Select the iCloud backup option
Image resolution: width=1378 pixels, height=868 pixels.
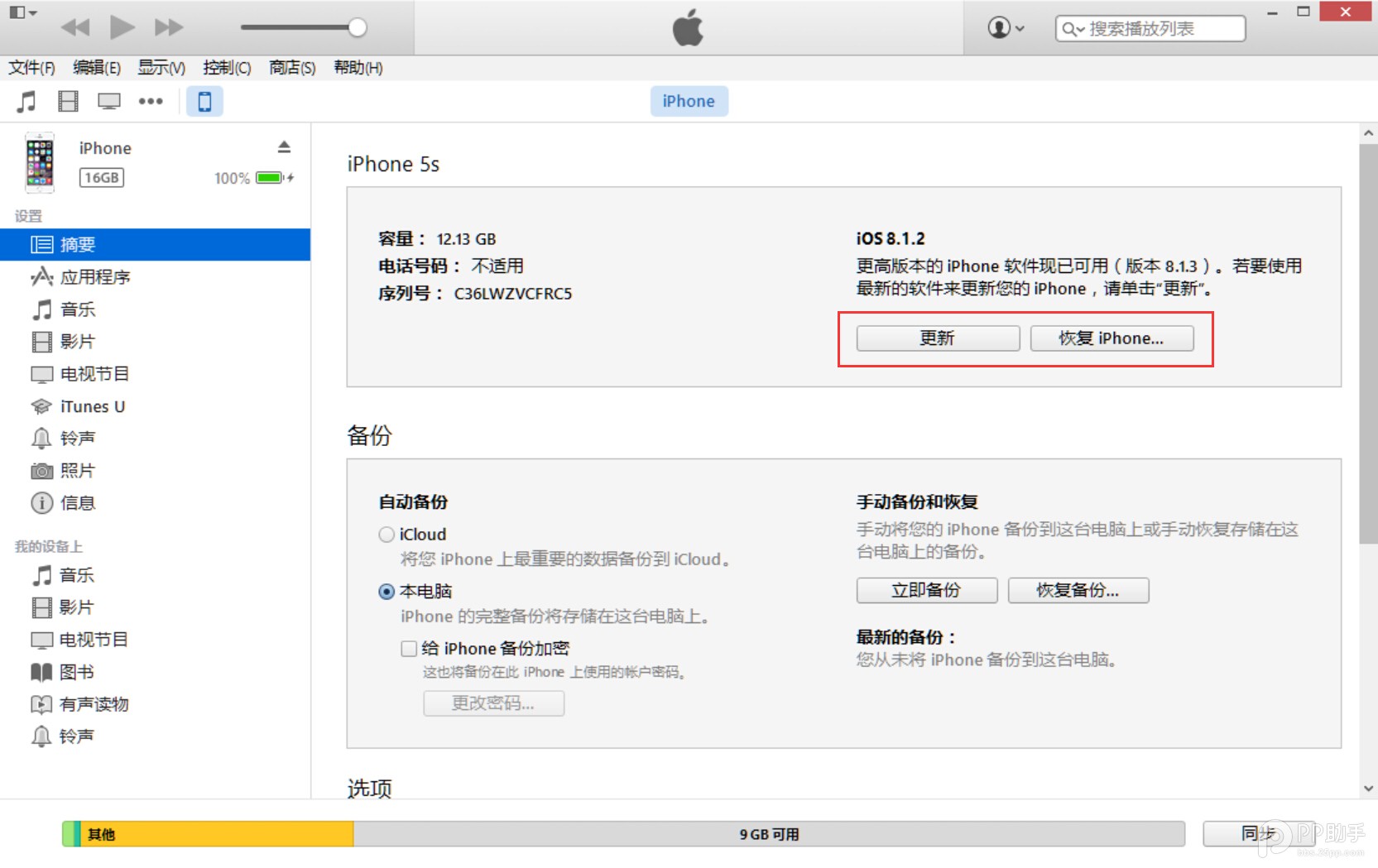(x=386, y=534)
